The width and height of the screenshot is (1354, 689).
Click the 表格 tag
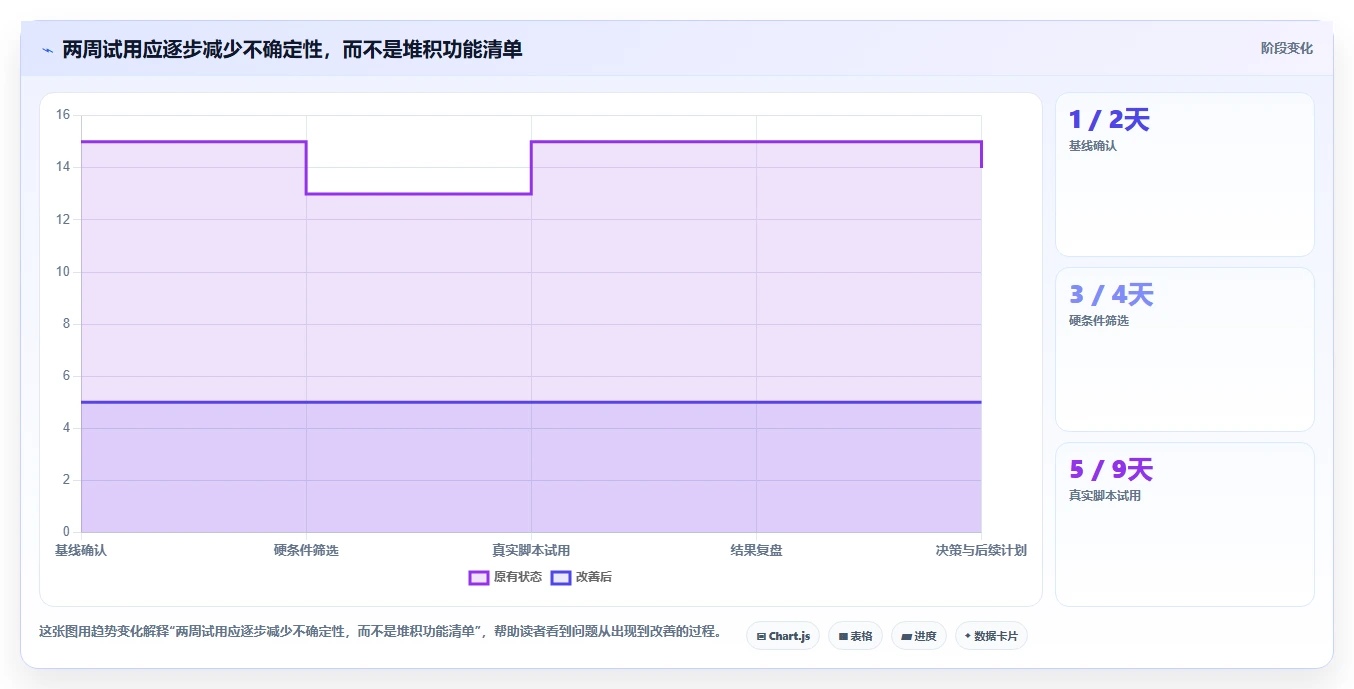(855, 636)
